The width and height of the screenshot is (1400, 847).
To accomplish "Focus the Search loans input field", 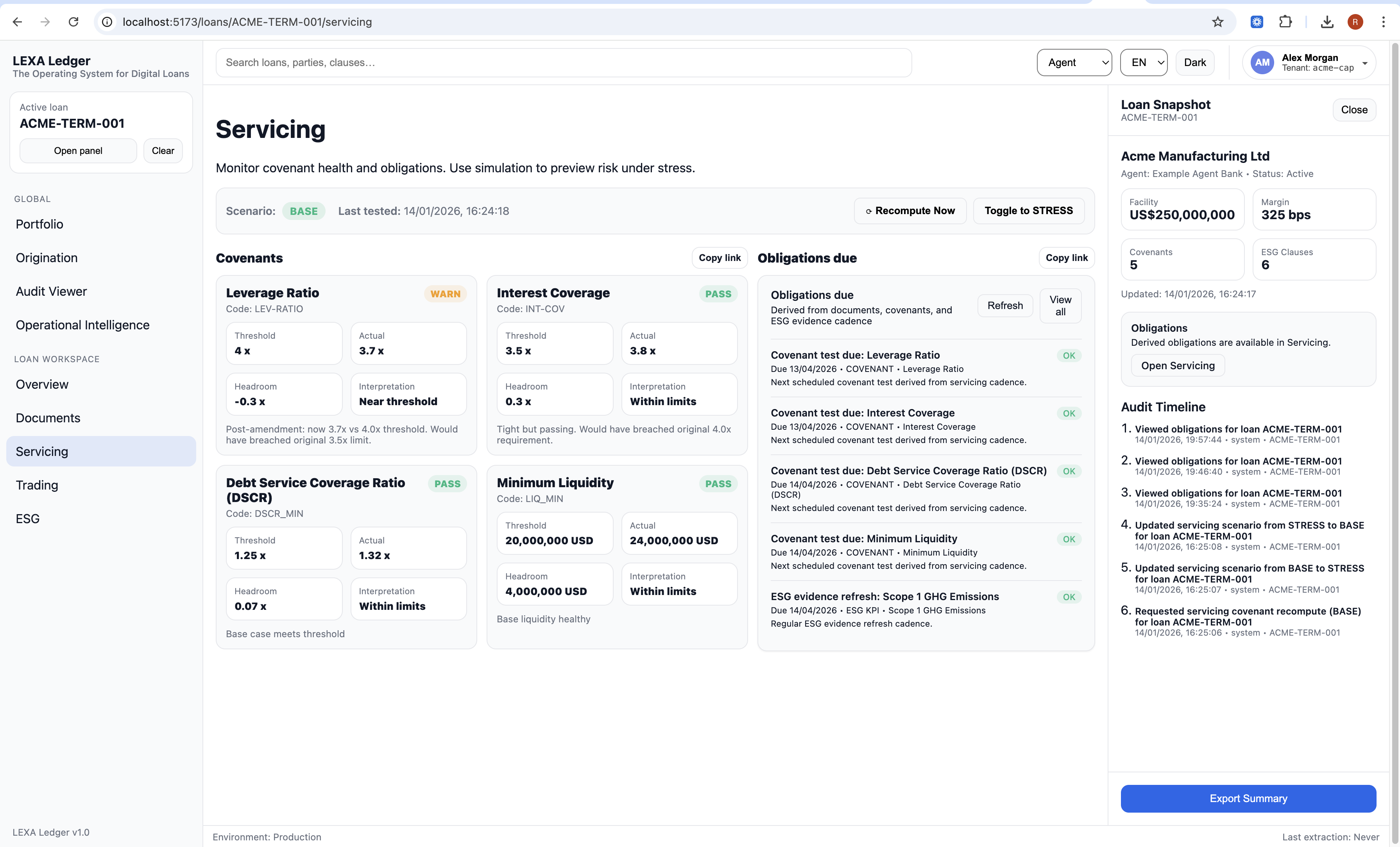I will pyautogui.click(x=563, y=63).
